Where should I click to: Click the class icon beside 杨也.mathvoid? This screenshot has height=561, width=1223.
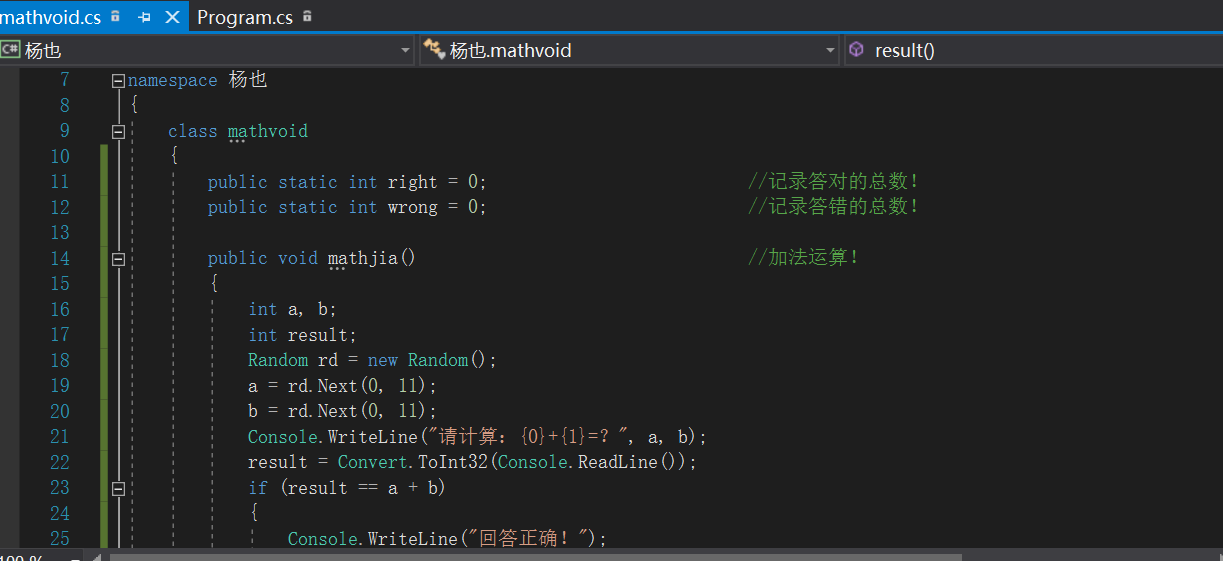click(434, 49)
